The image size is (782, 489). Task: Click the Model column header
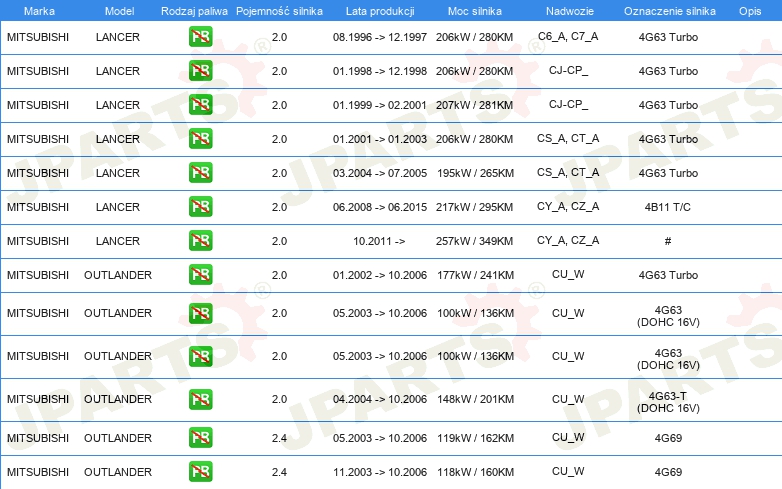(x=119, y=11)
